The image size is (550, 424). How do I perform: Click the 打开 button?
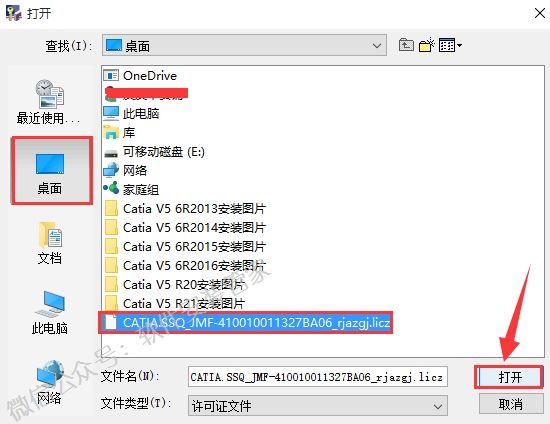coord(509,377)
